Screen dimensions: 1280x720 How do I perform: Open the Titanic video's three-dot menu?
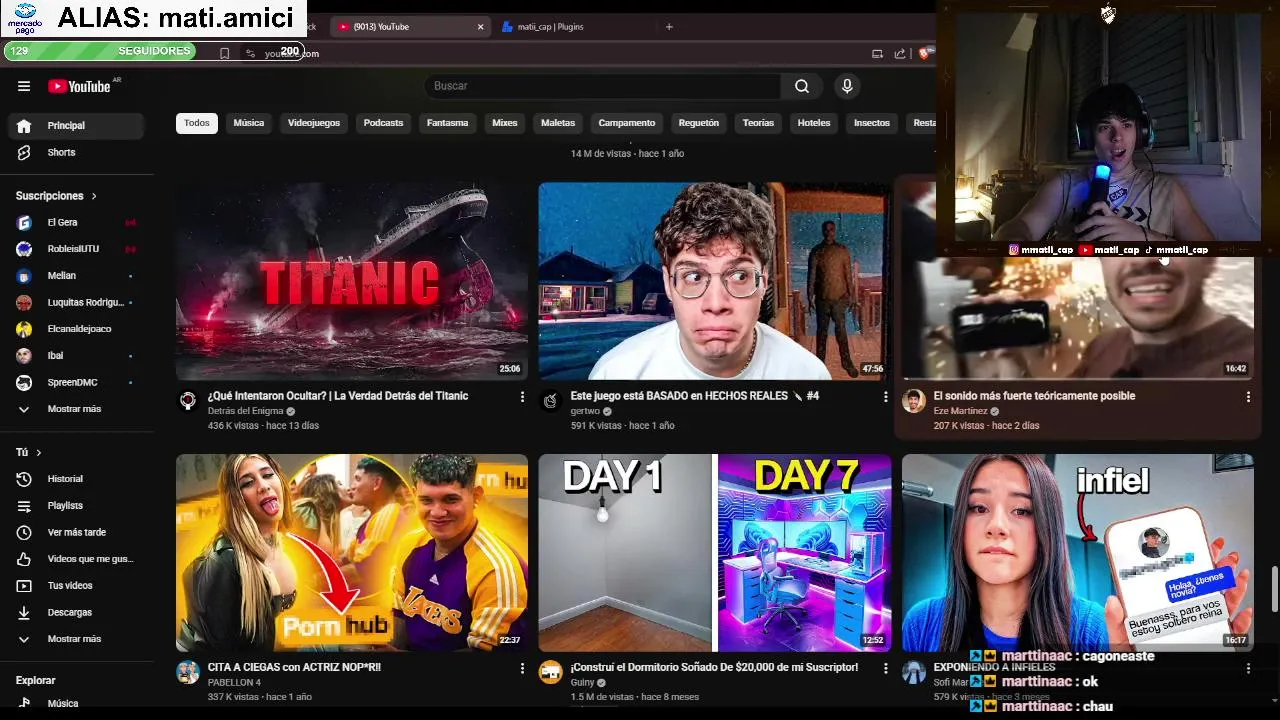pos(522,397)
